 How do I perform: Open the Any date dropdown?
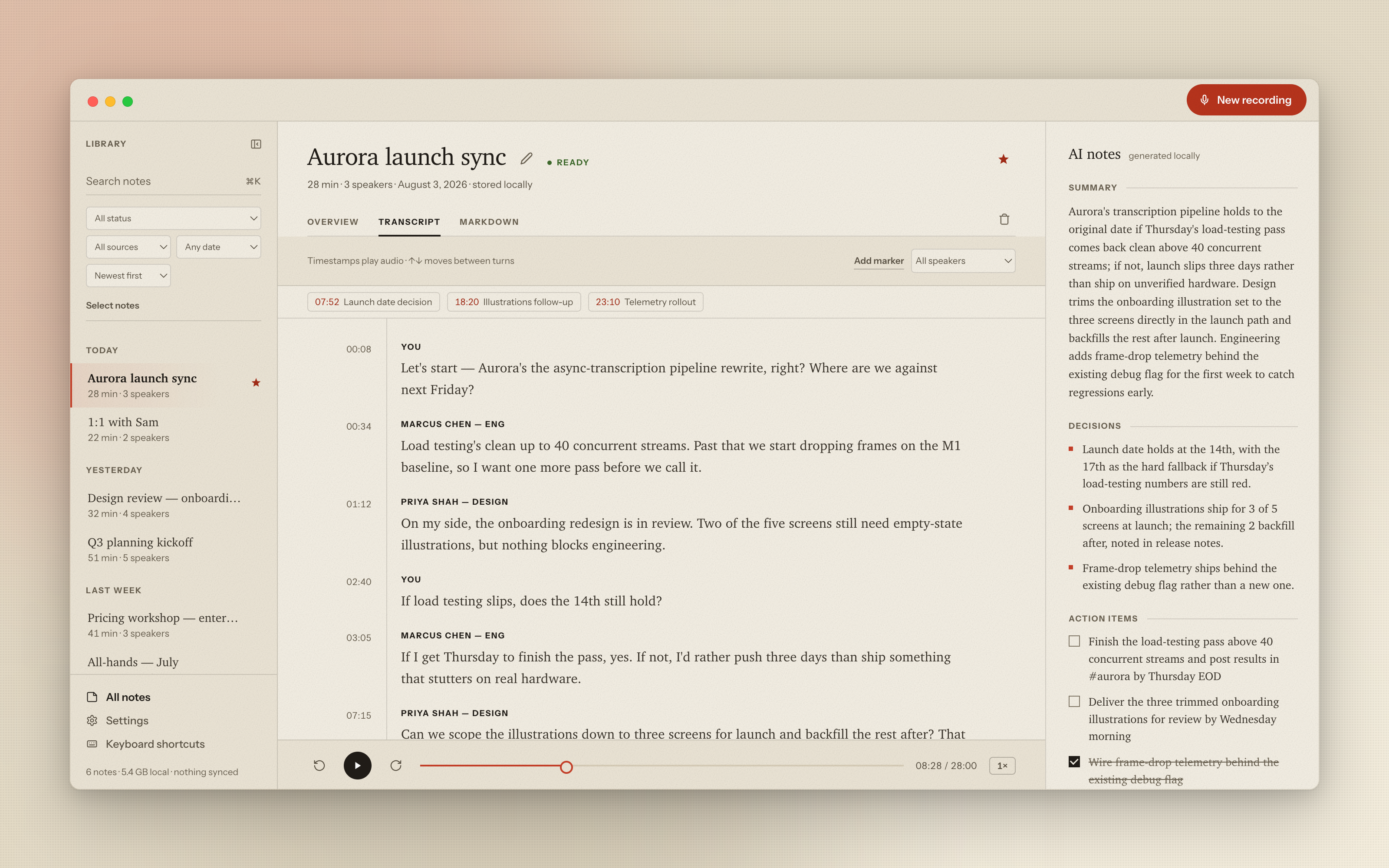[219, 247]
